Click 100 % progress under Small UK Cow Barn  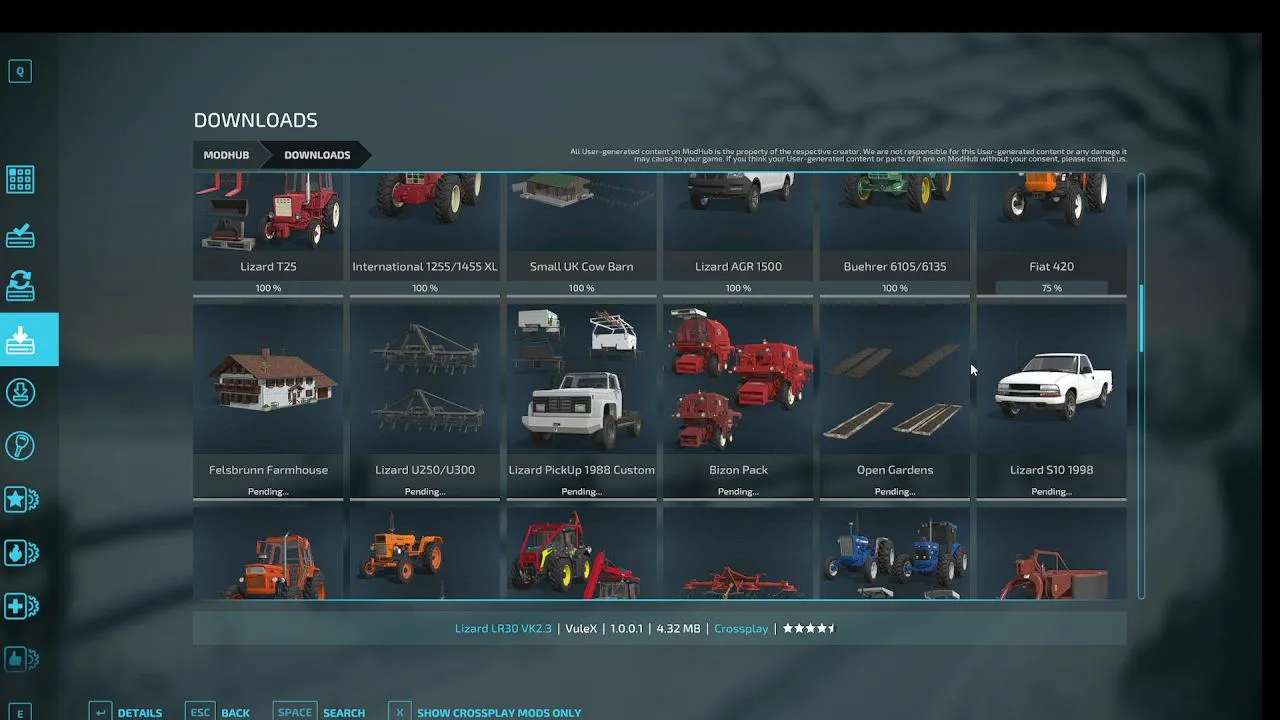coord(582,288)
